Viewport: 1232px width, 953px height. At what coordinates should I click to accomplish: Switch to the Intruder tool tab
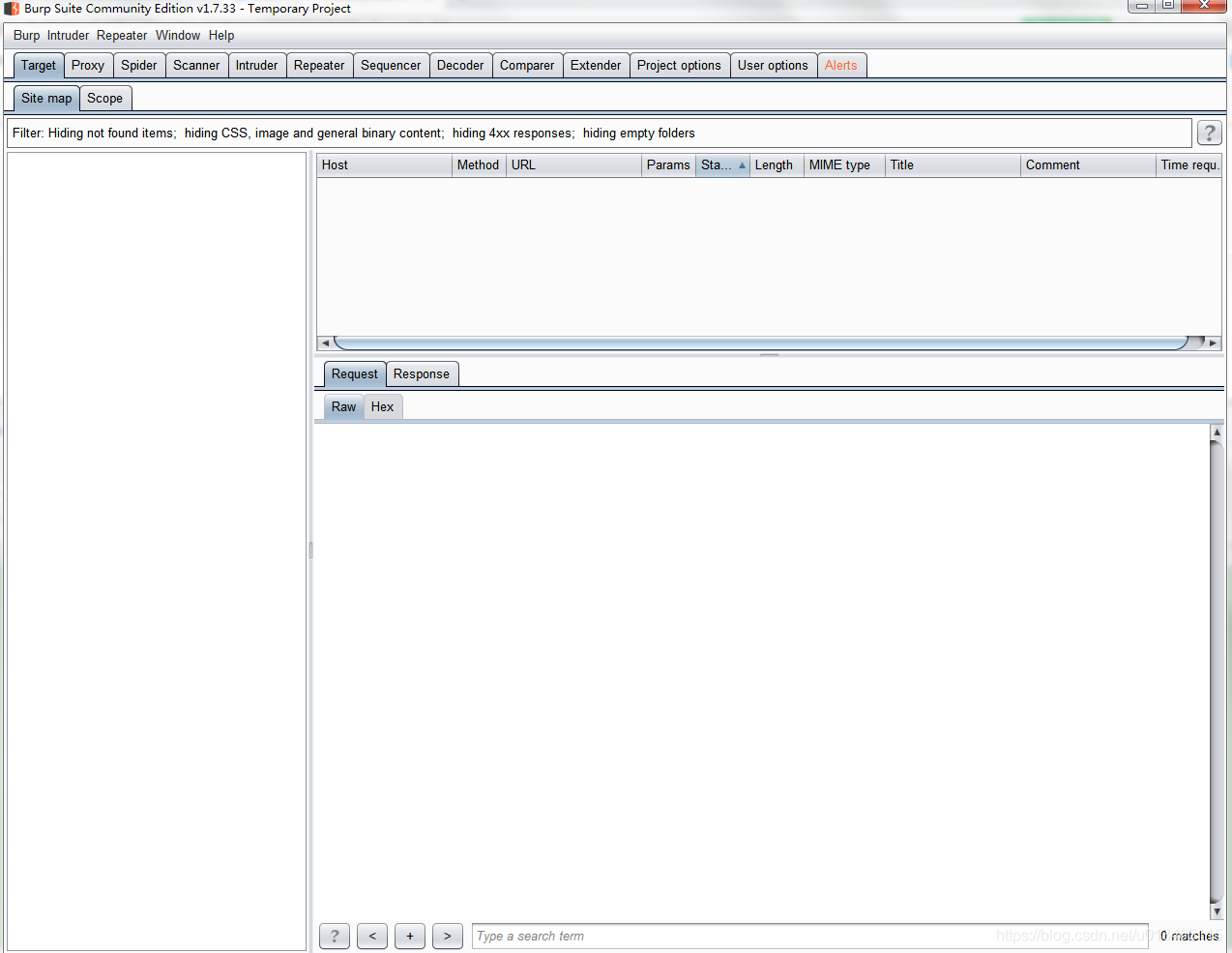256,66
